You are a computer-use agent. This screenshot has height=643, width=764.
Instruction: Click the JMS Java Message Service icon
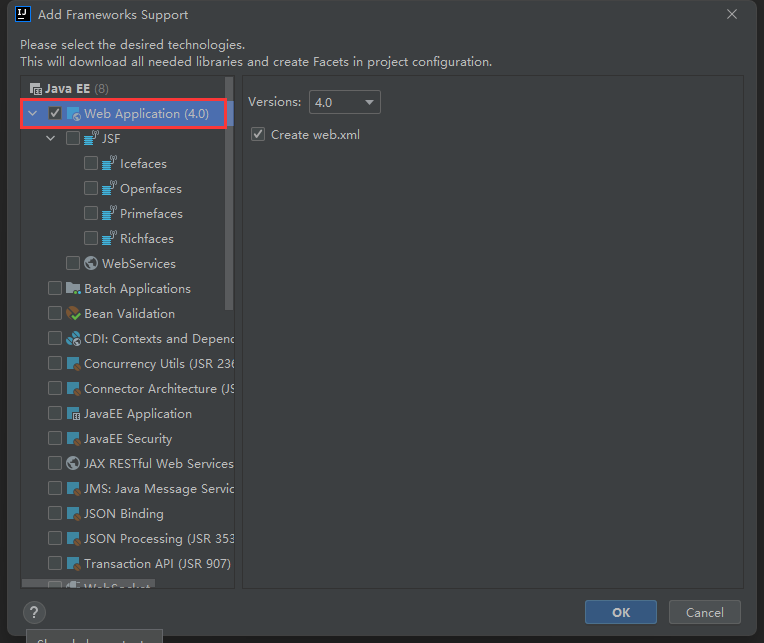pos(73,489)
